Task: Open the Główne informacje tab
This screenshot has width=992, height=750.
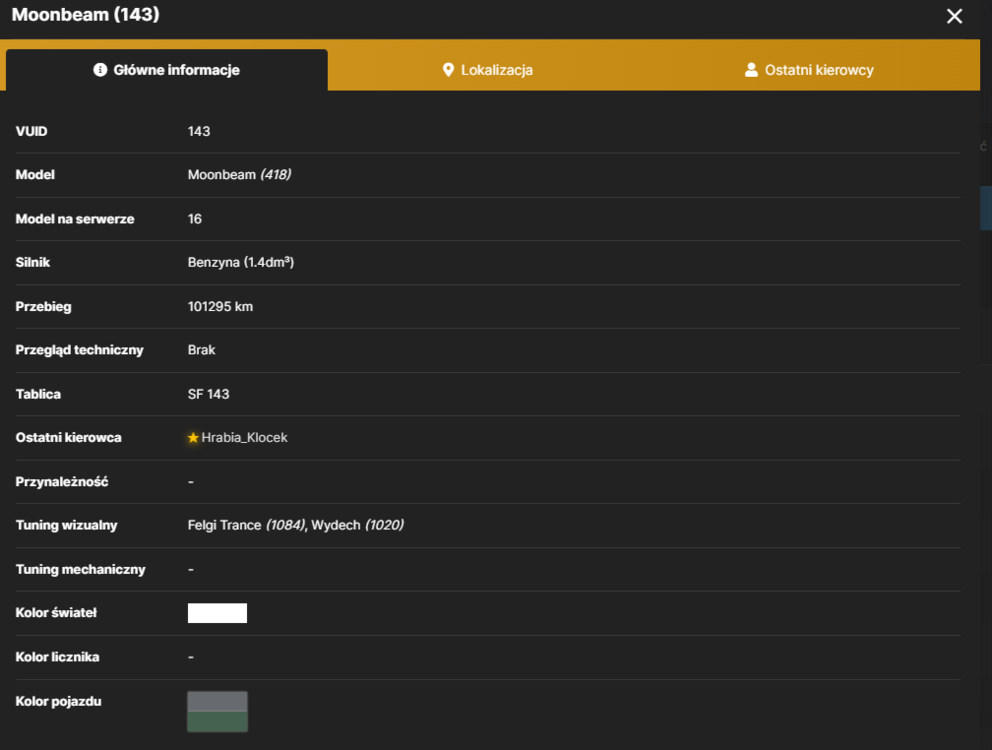Action: pos(167,70)
